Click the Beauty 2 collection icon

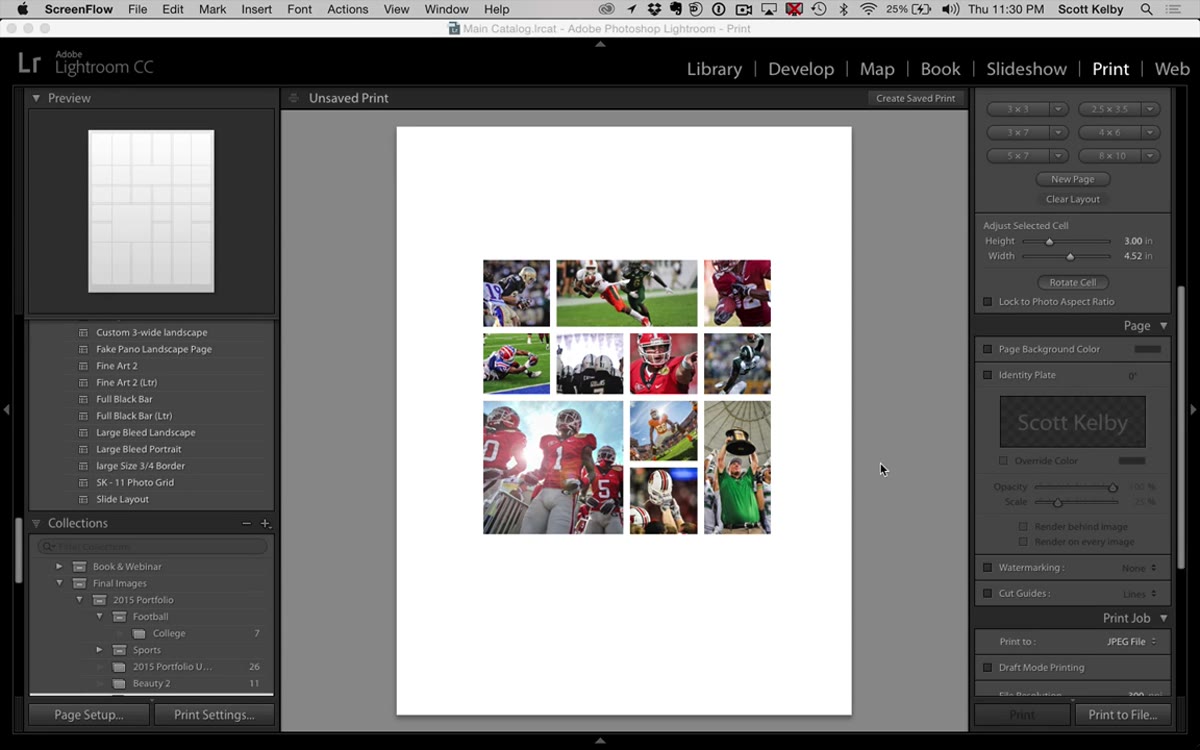(x=119, y=684)
